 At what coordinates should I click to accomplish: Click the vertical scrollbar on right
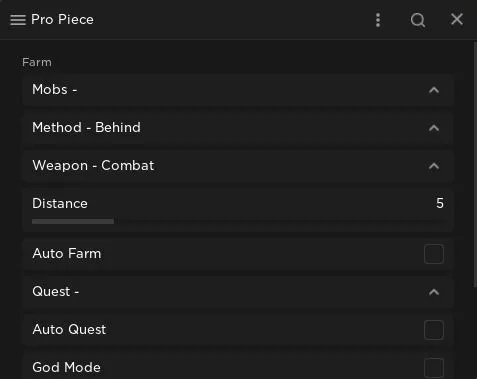pyautogui.click(x=475, y=164)
